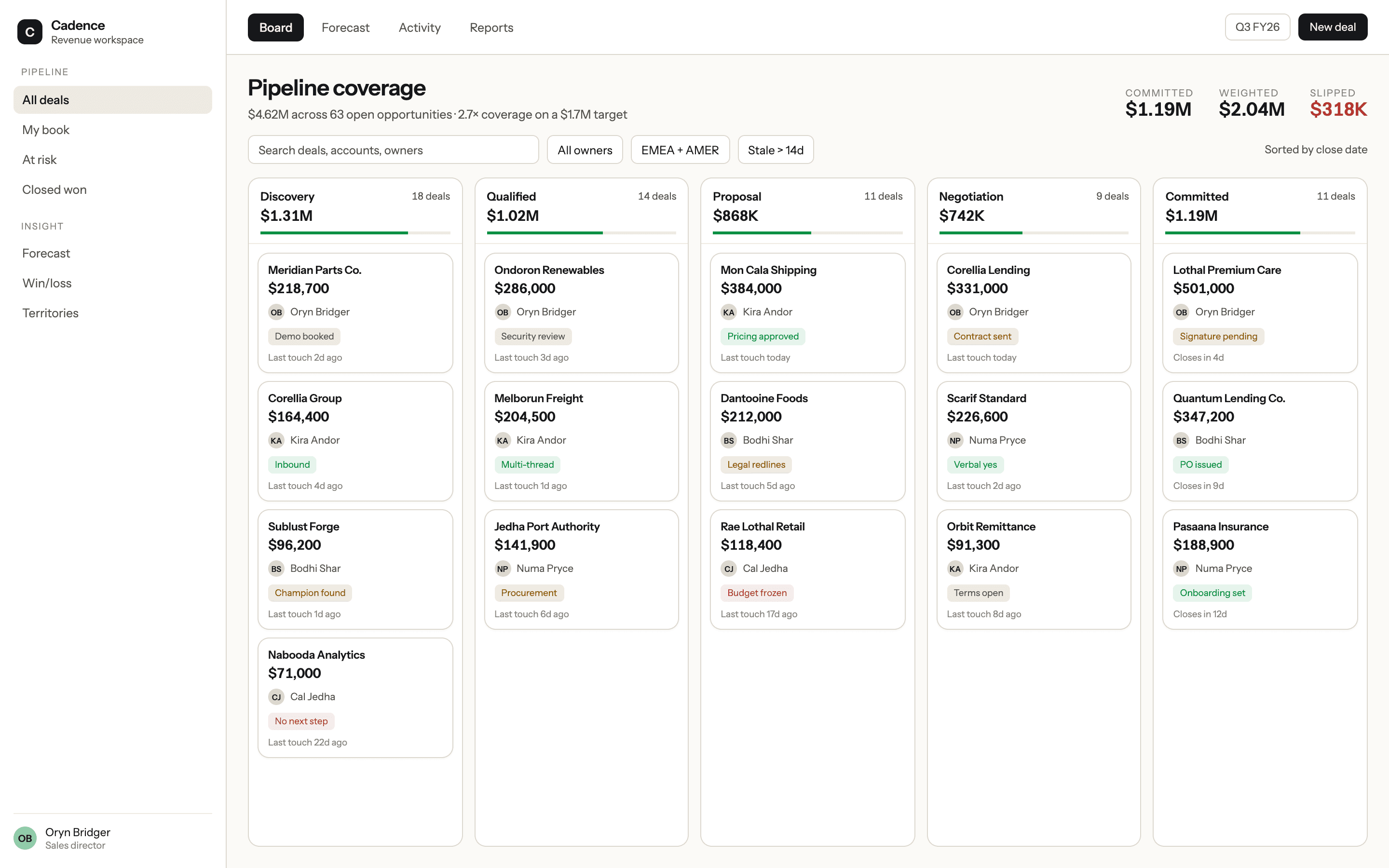This screenshot has height=868, width=1389.
Task: Click the Terms open tag on Orbit Remittance
Action: (x=979, y=593)
